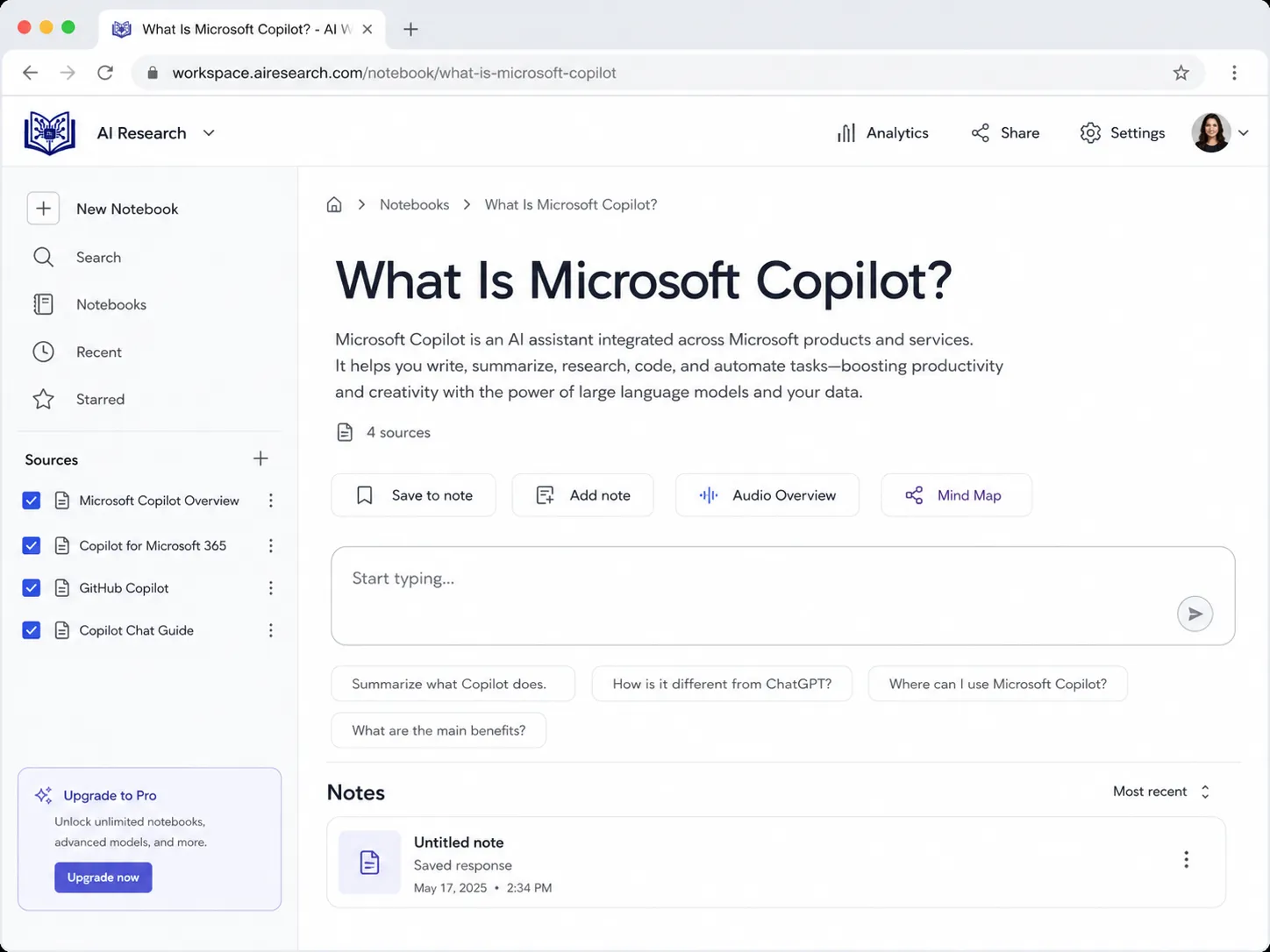Click the plus icon beside New Notebook
This screenshot has height=952, width=1270.
pyautogui.click(x=44, y=209)
